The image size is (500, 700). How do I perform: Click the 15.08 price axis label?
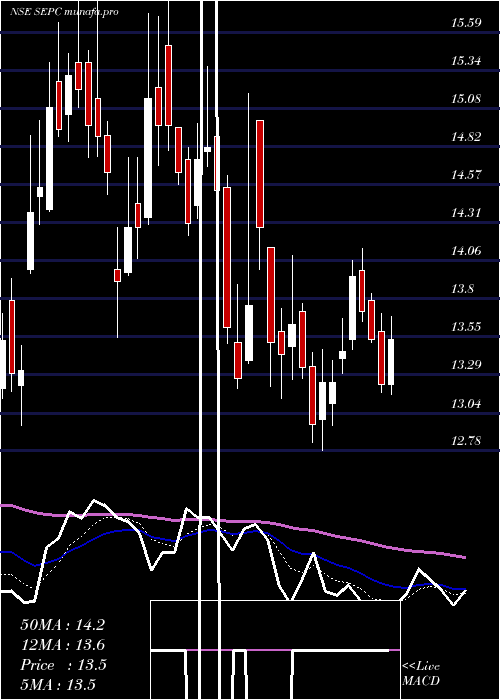(466, 99)
